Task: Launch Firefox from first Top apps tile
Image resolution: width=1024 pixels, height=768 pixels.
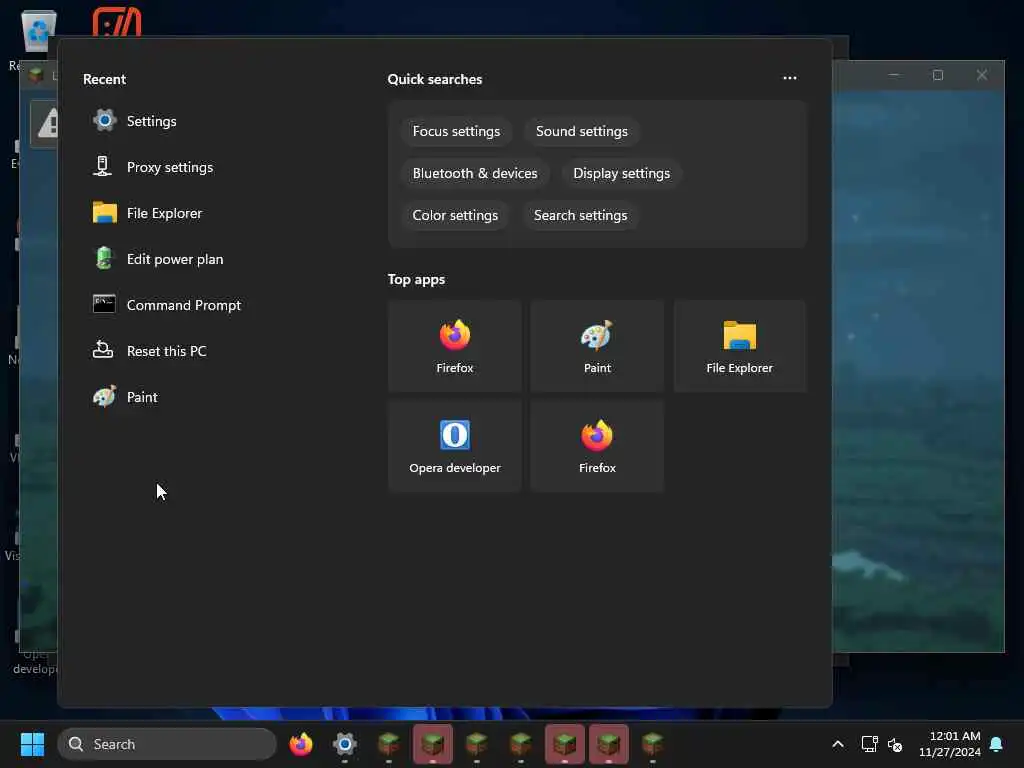Action: (x=455, y=346)
